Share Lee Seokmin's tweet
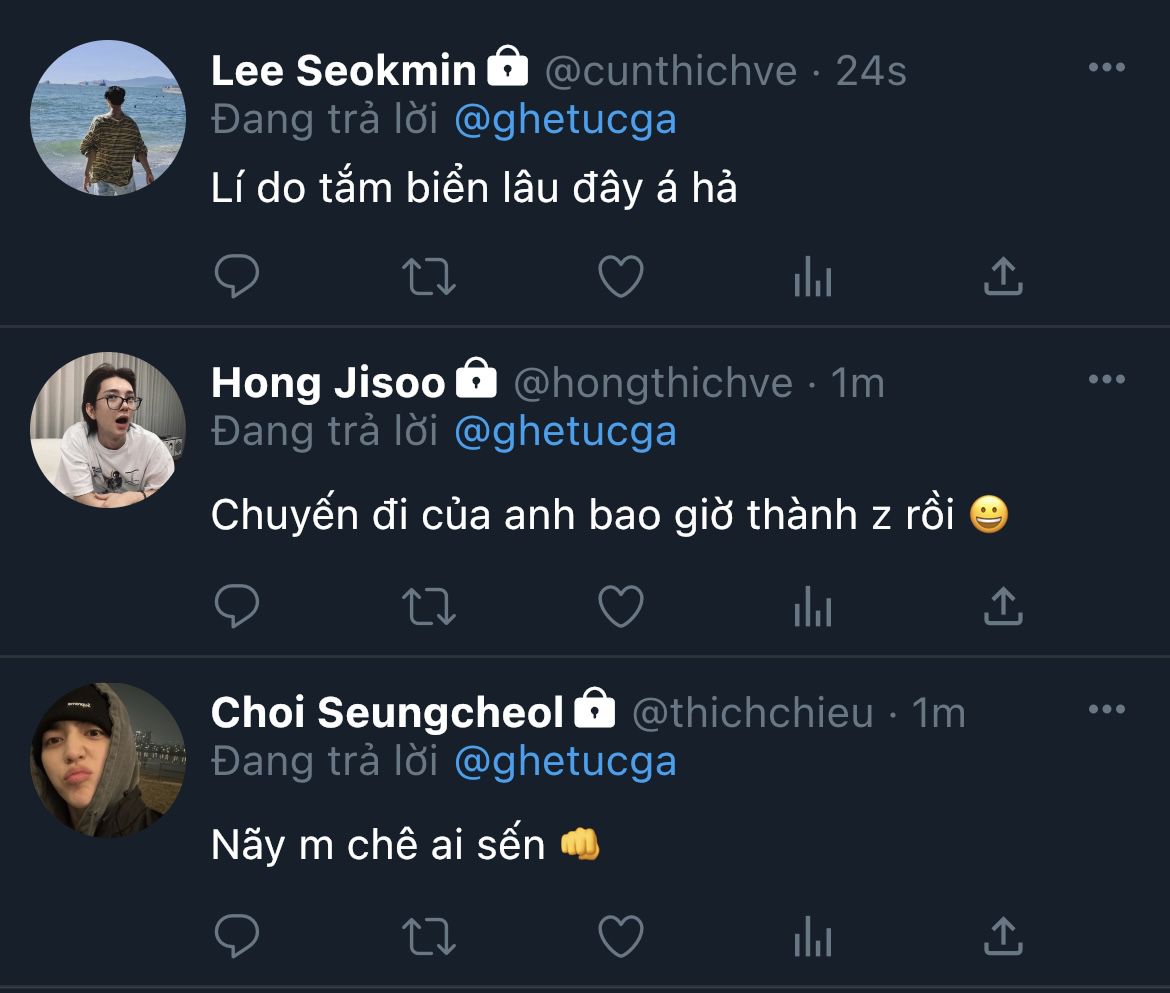1170x993 pixels. 1002,277
